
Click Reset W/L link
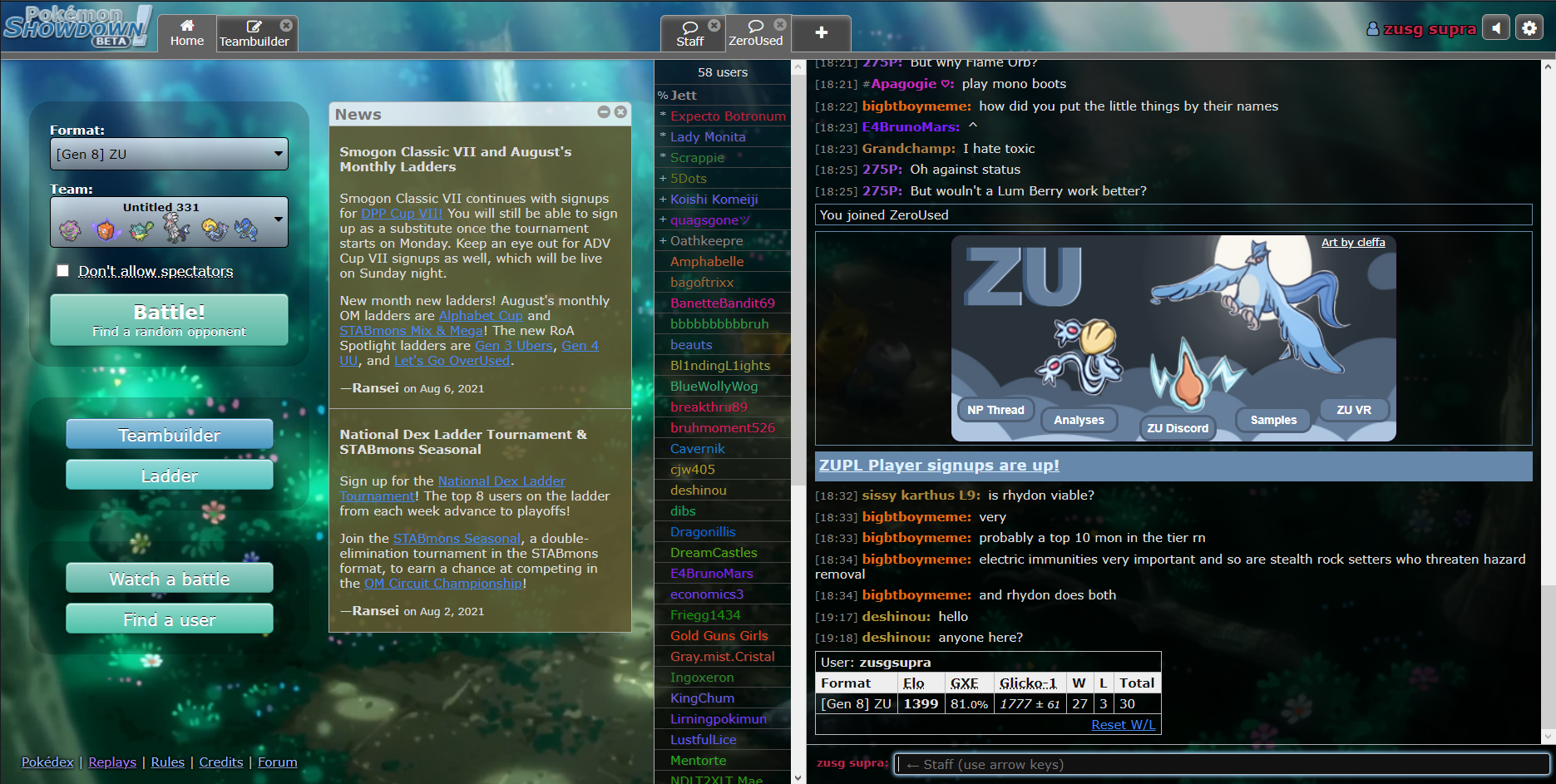click(x=1123, y=725)
